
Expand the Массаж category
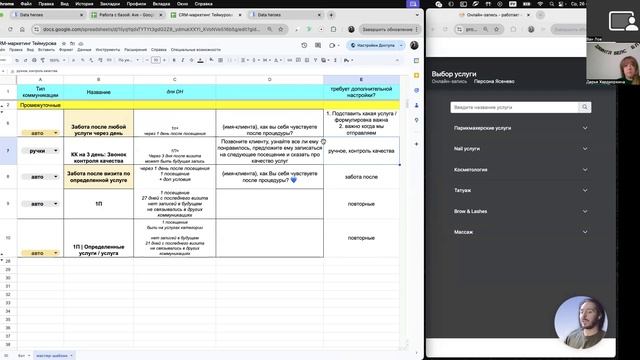pos(521,232)
